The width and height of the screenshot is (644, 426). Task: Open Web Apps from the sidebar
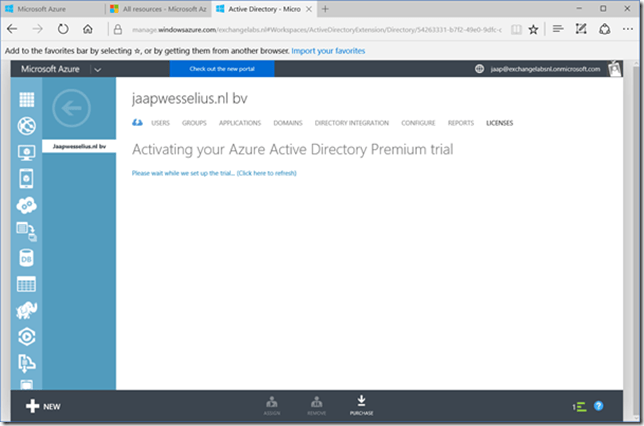tap(27, 127)
